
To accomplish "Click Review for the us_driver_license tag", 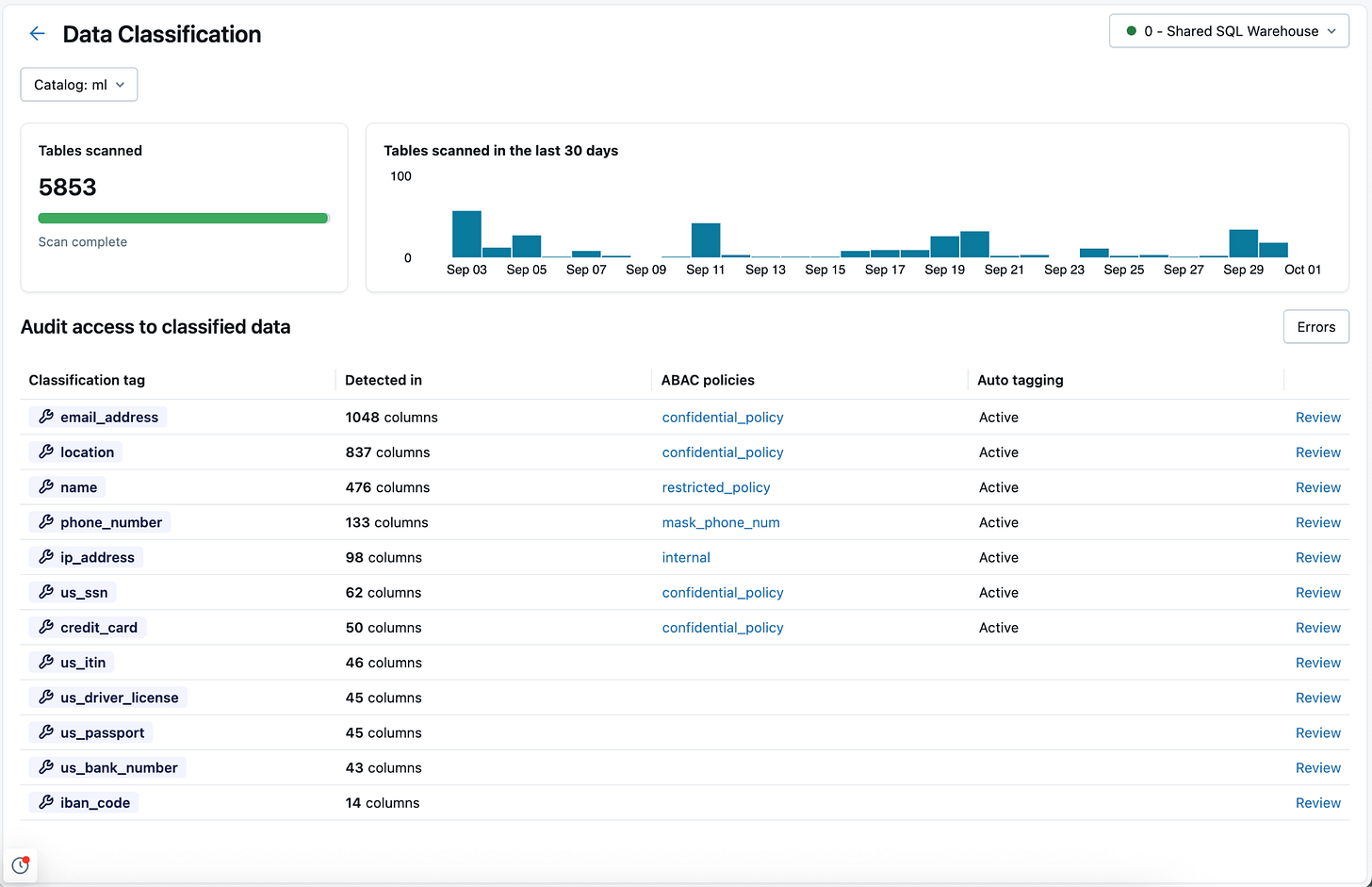I will (1317, 698).
